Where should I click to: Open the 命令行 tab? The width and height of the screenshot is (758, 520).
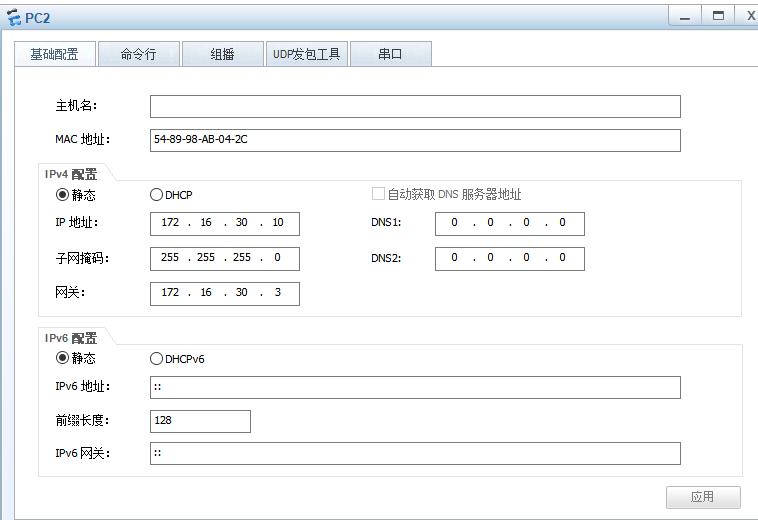(138, 54)
